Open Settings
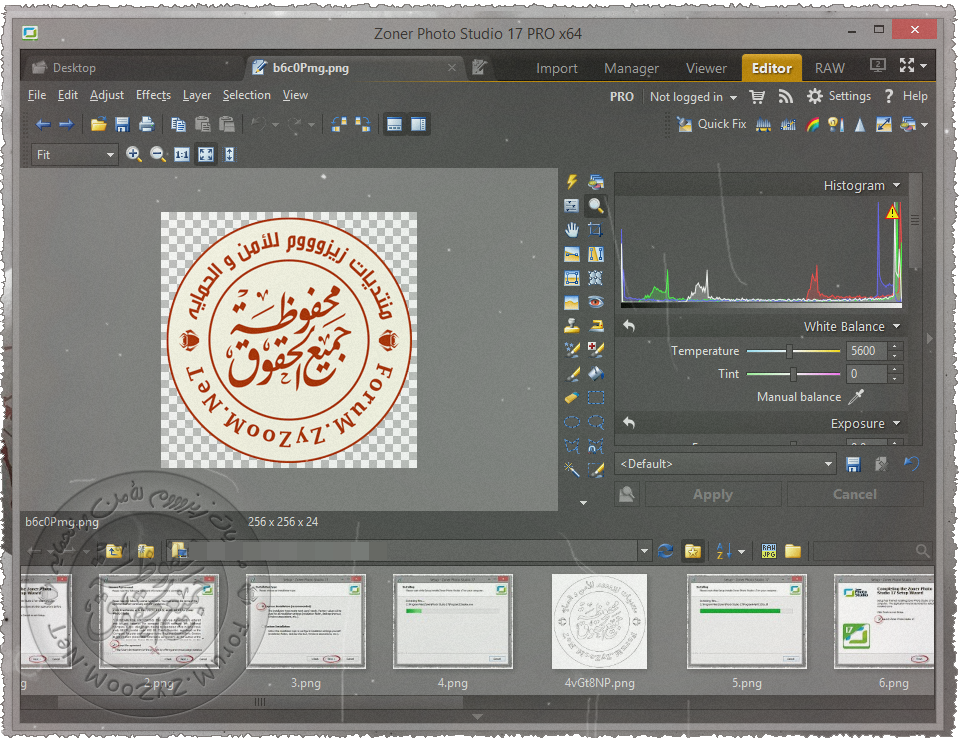960x743 pixels. 838,96
